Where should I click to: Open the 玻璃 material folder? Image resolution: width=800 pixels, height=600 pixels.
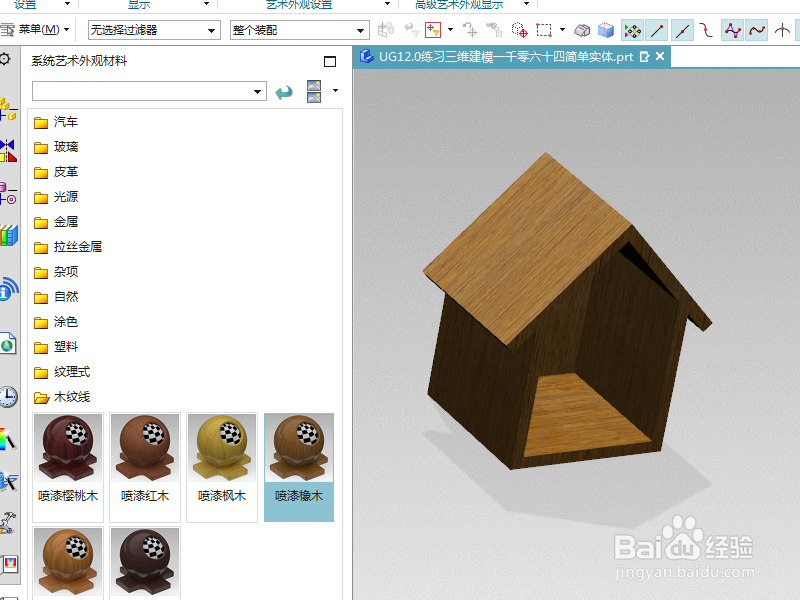56,147
